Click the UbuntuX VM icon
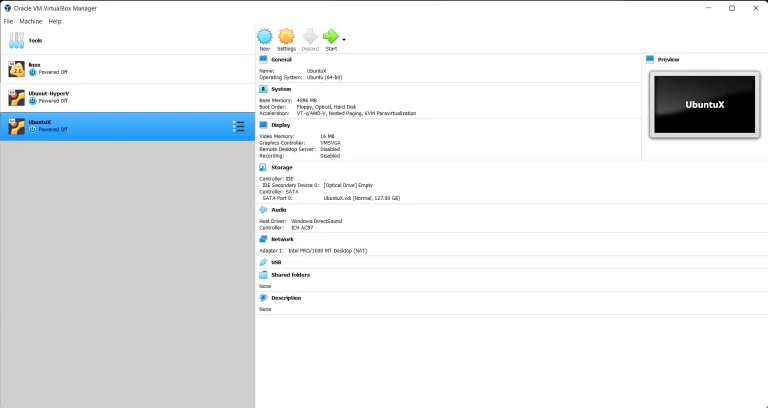Screen dimensions: 768x408 click(x=16, y=126)
